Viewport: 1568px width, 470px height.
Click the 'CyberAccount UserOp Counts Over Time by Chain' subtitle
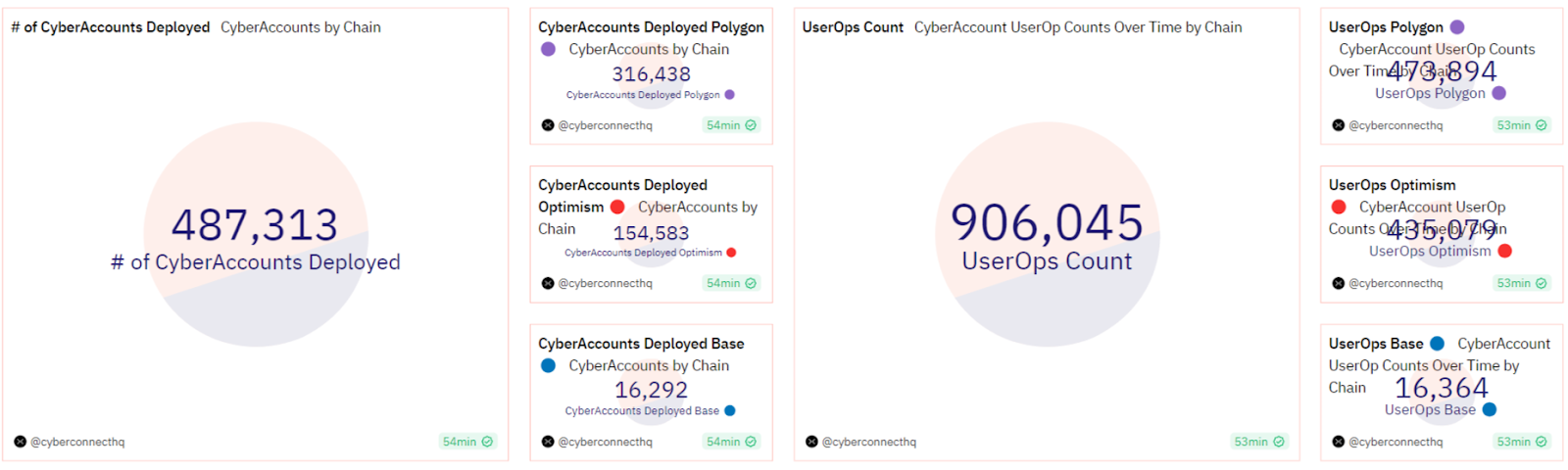(x=1078, y=27)
